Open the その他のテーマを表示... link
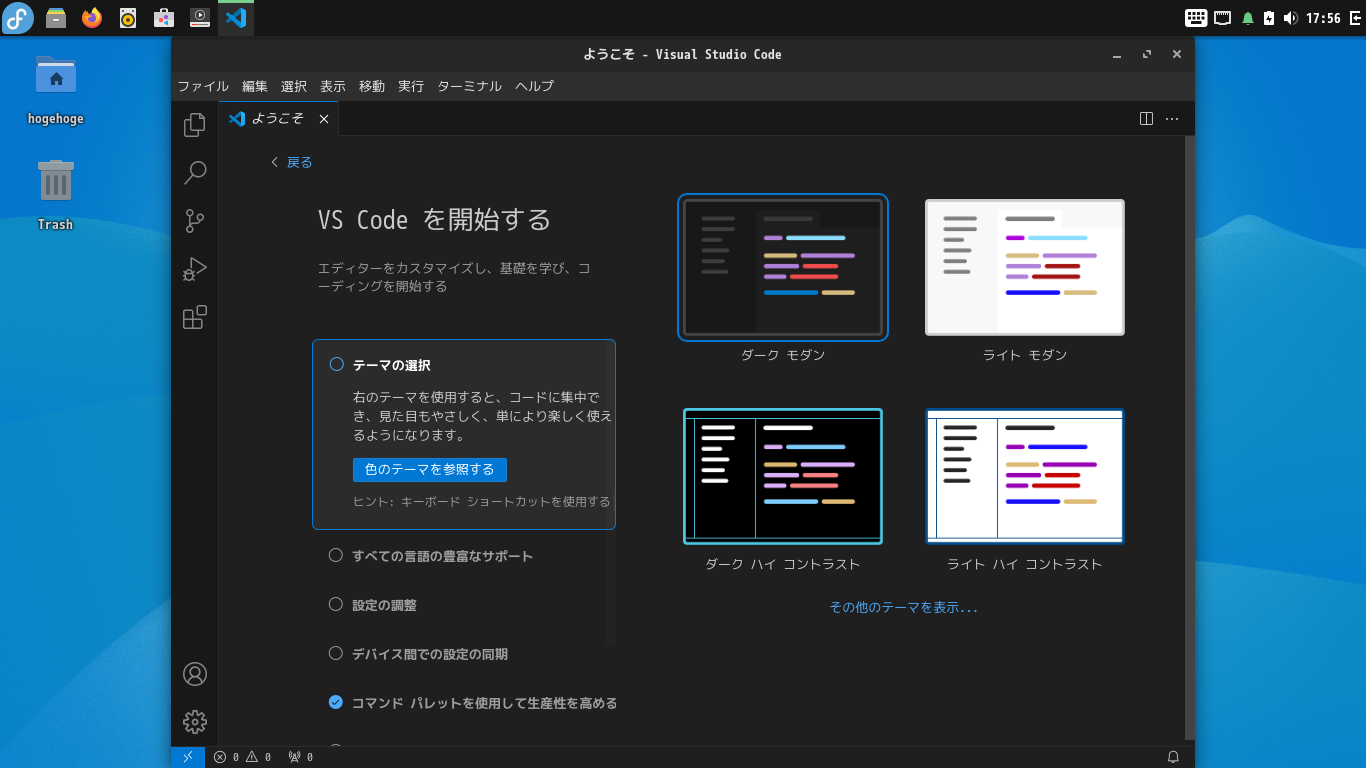Screen dimensions: 1366x768 [903, 607]
